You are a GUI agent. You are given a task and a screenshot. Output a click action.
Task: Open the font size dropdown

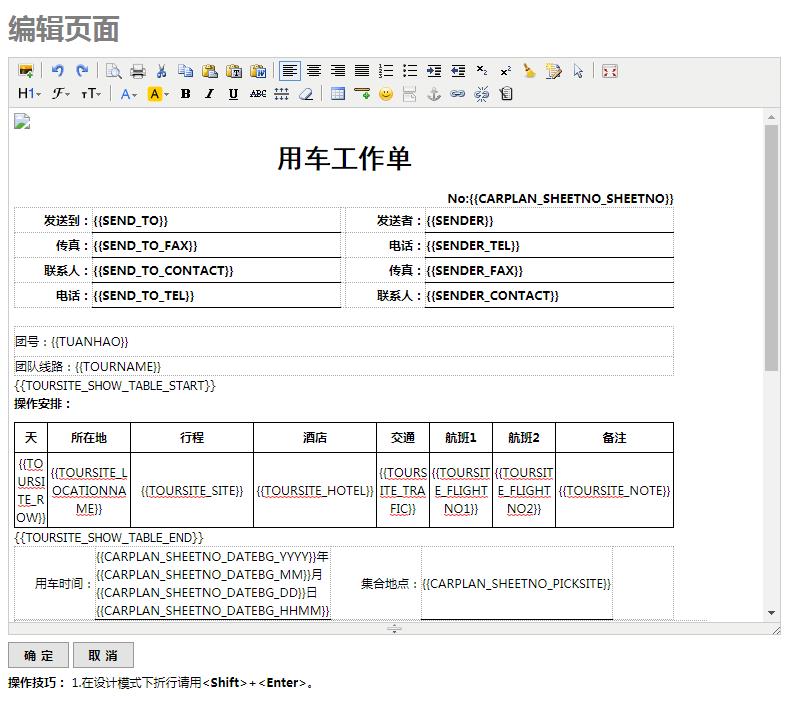pos(91,94)
